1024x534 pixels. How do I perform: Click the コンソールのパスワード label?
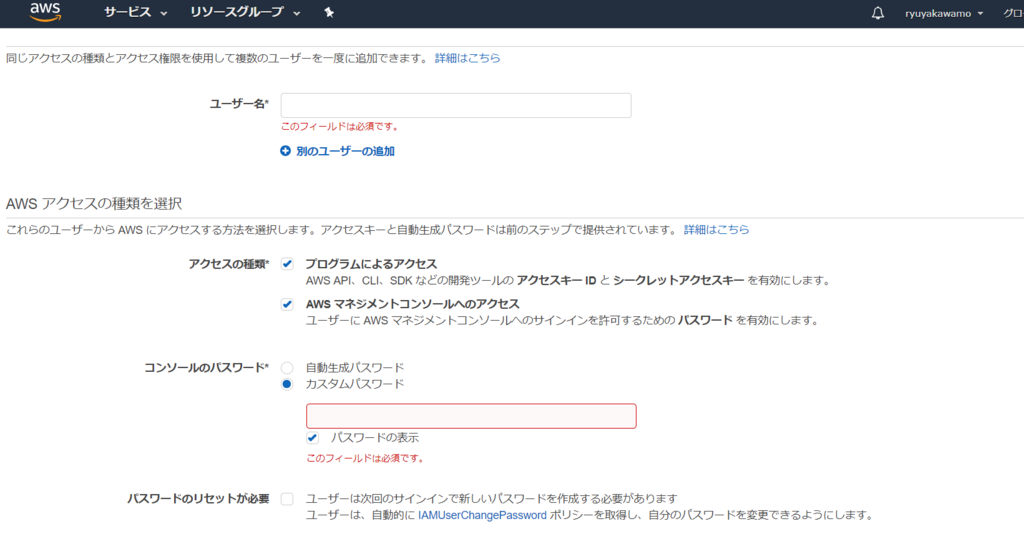206,368
